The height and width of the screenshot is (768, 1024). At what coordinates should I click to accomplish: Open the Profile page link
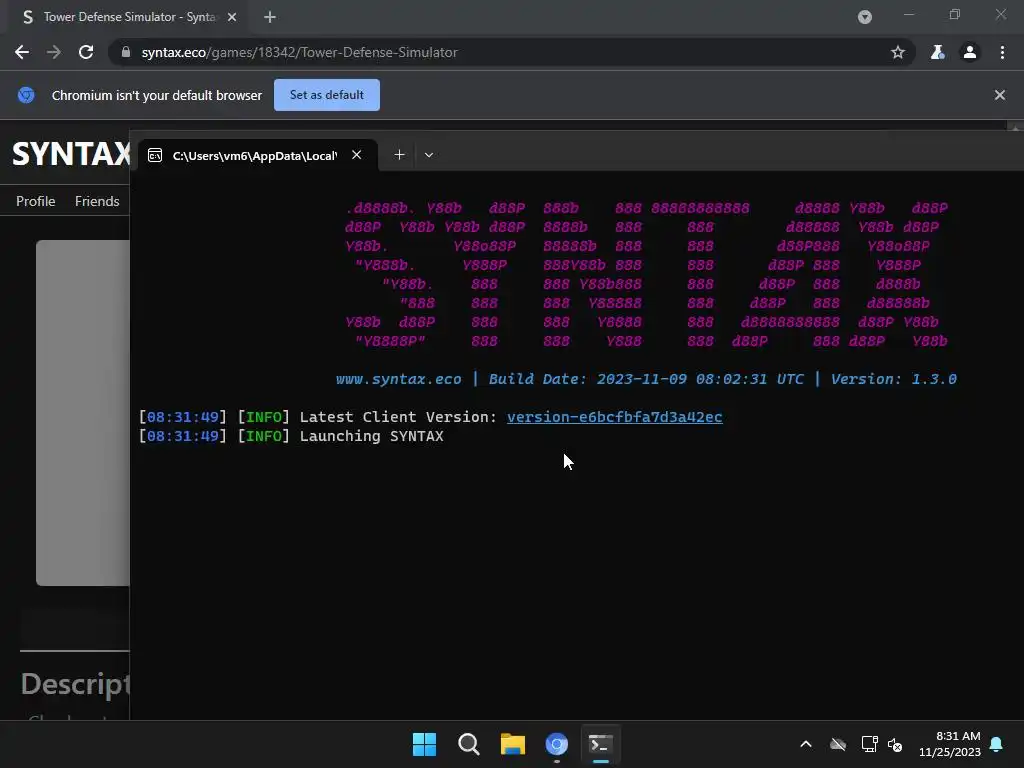point(35,201)
